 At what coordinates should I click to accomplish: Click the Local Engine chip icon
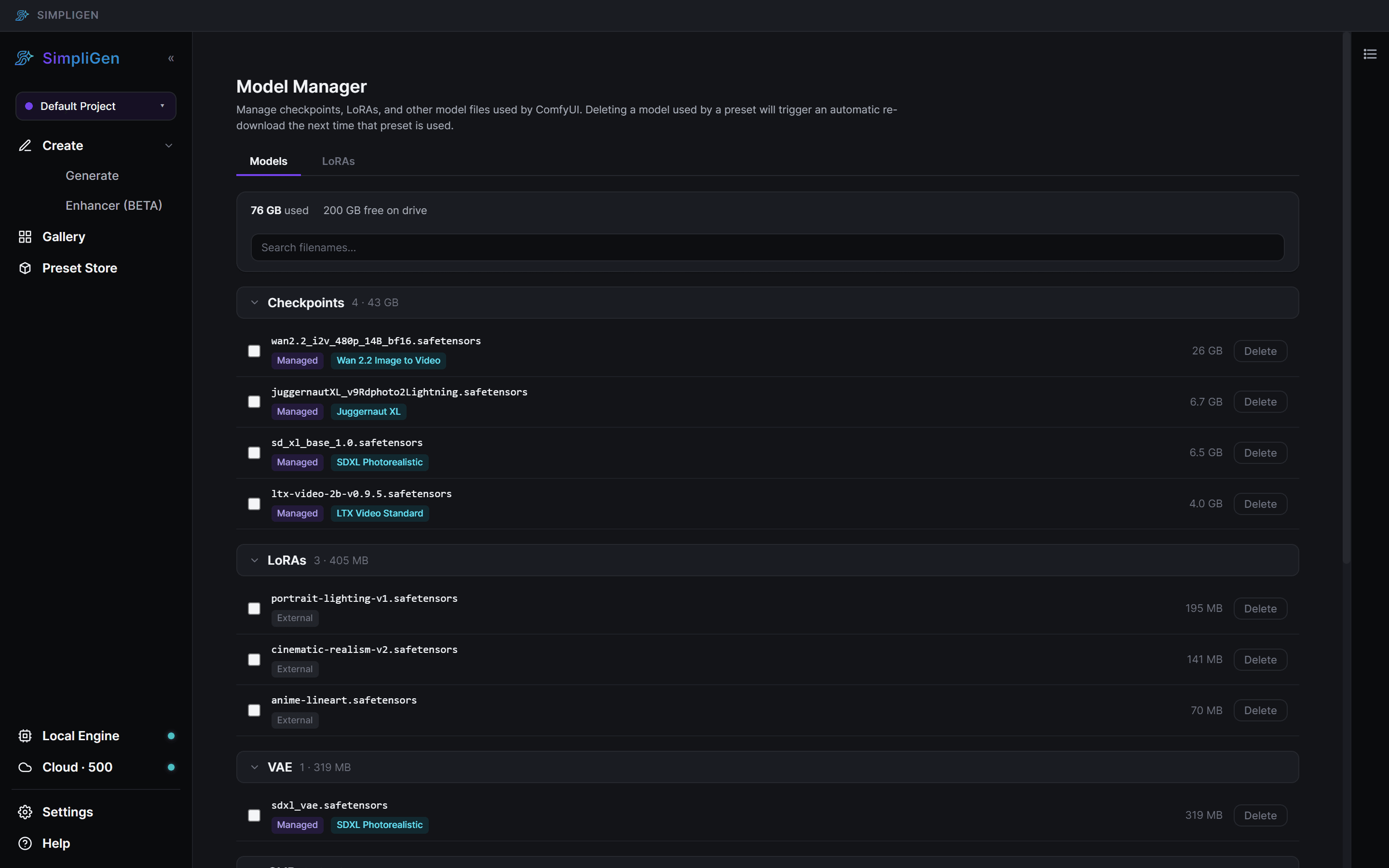point(25,736)
